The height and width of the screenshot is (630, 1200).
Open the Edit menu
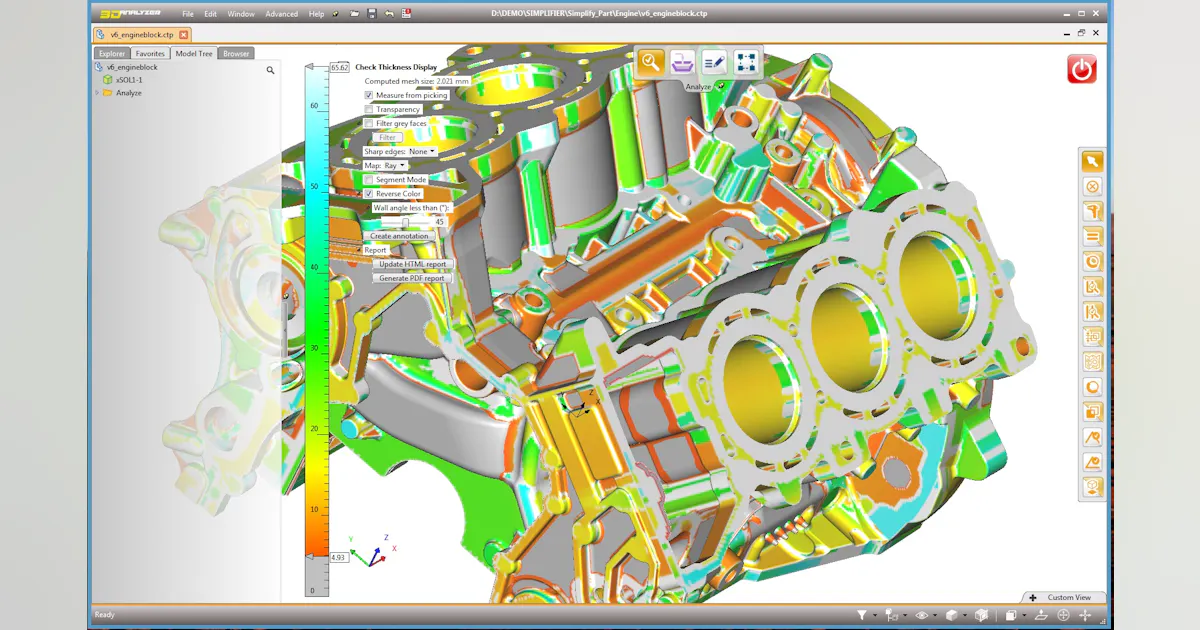click(x=210, y=14)
